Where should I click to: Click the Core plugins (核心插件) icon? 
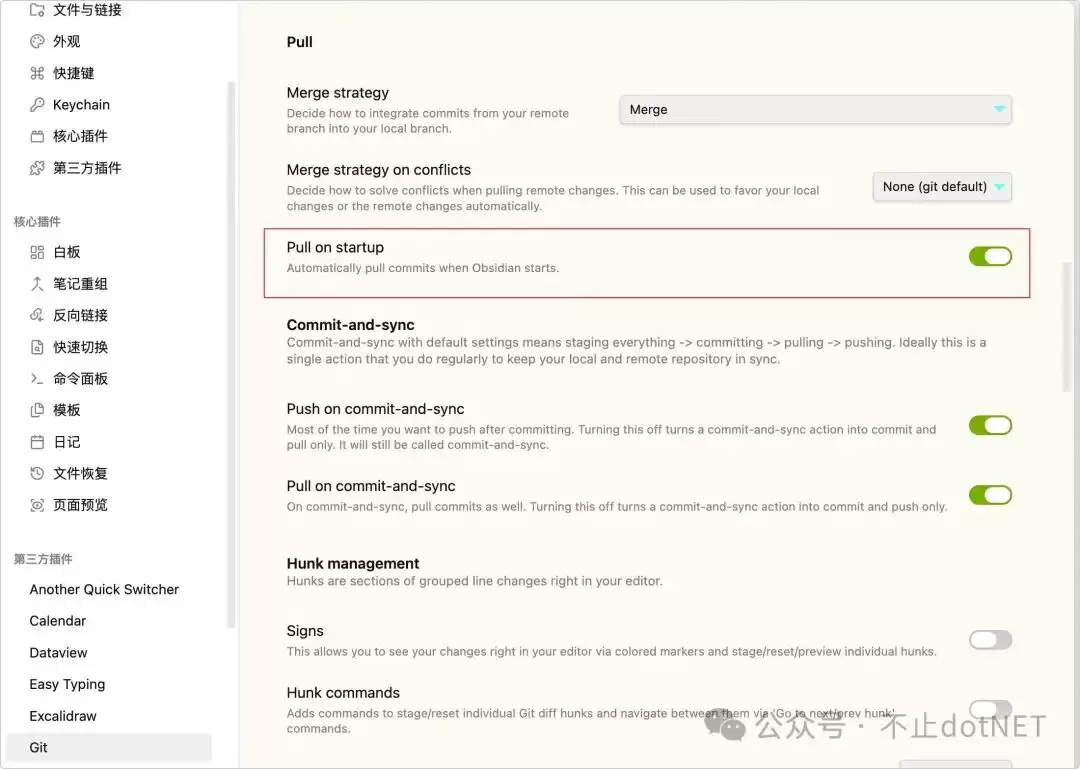tap(37, 136)
